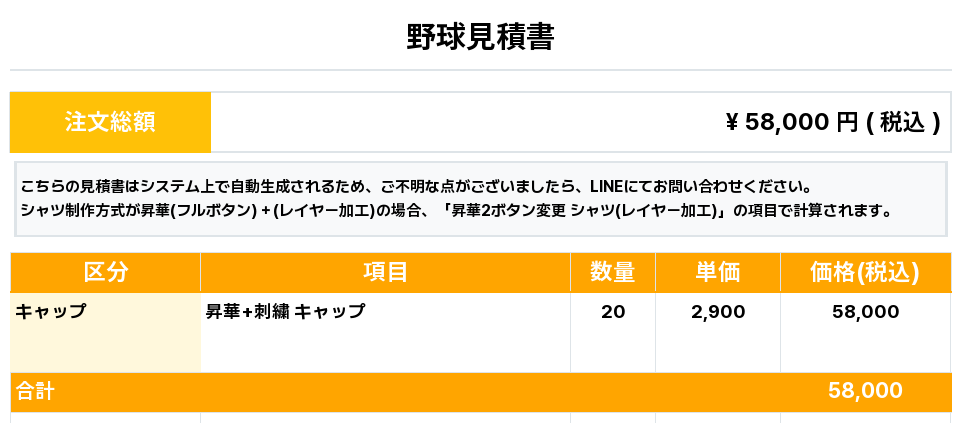This screenshot has width=961, height=423.
Task: Click the 昇華2ボタン変更 シャツ note line
Action: [455, 211]
